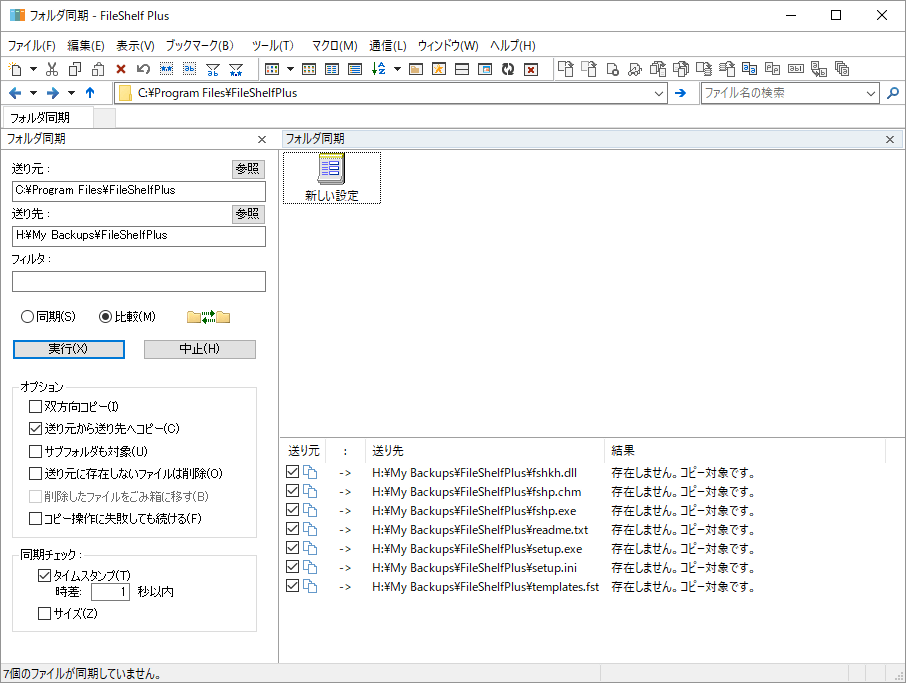Click the folder window toolbar icon

pos(415,69)
